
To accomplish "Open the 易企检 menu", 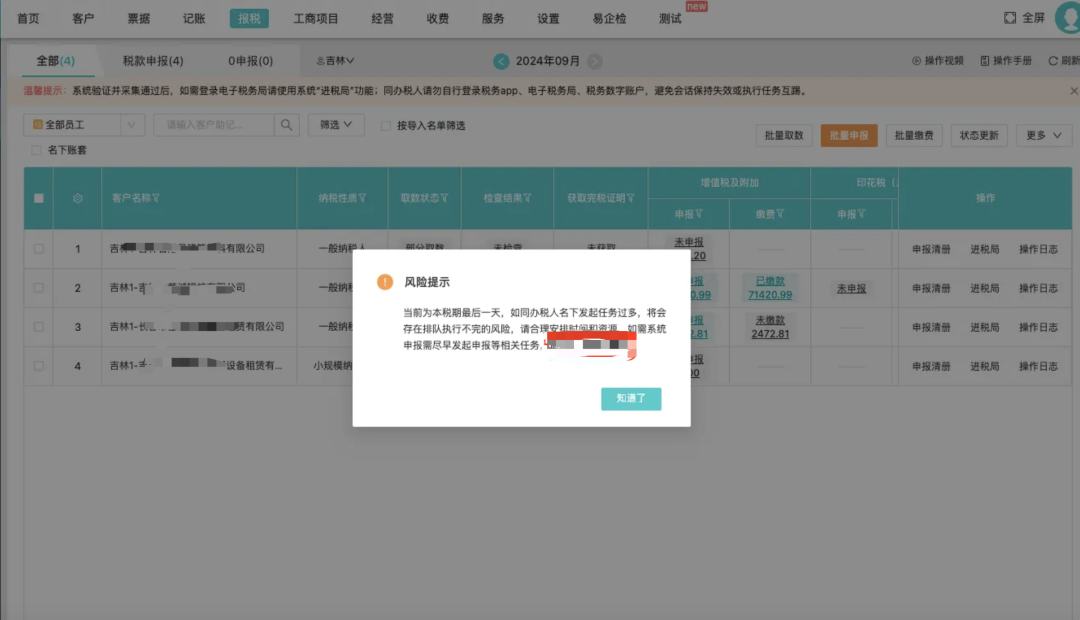I will (610, 19).
